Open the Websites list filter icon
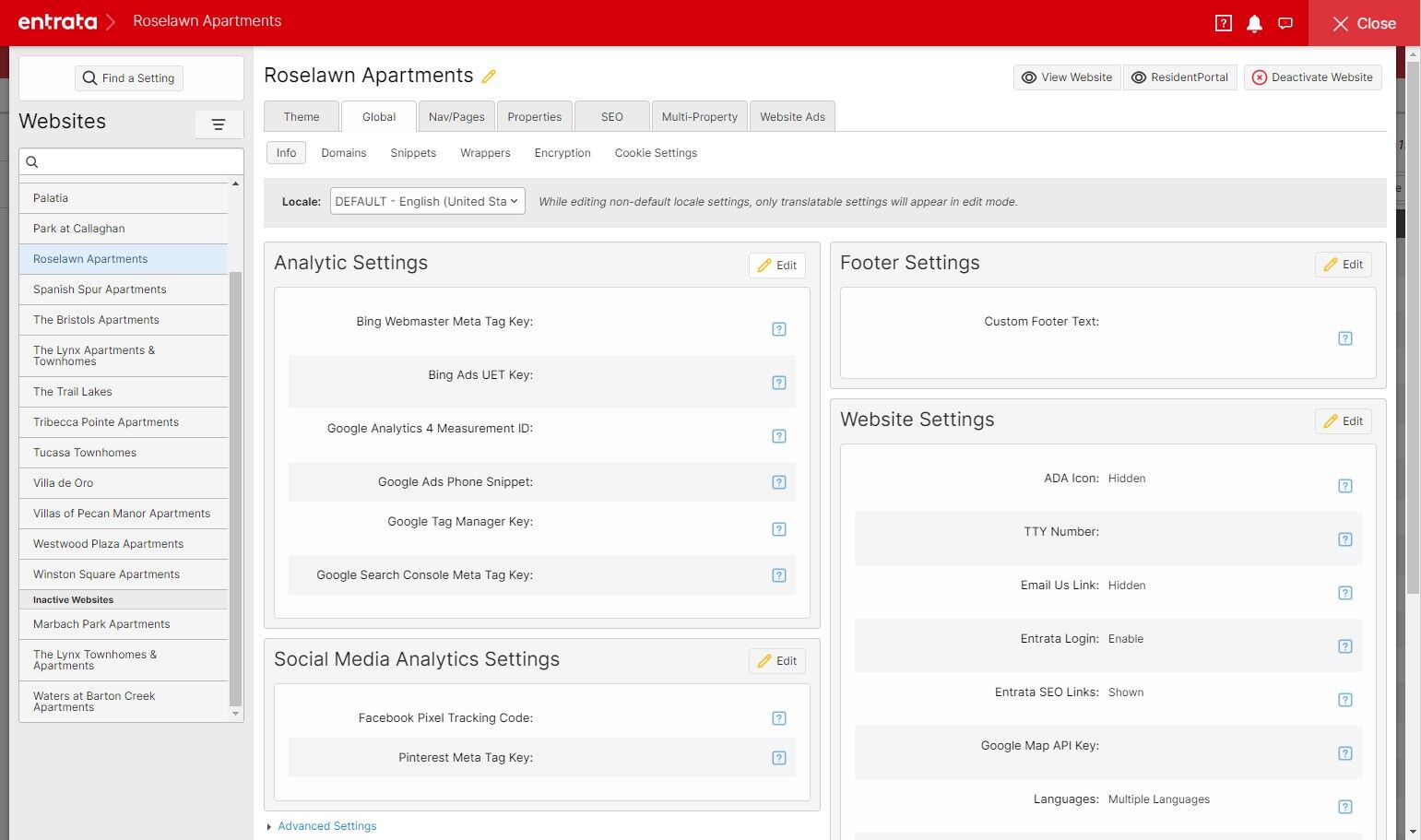 click(219, 124)
